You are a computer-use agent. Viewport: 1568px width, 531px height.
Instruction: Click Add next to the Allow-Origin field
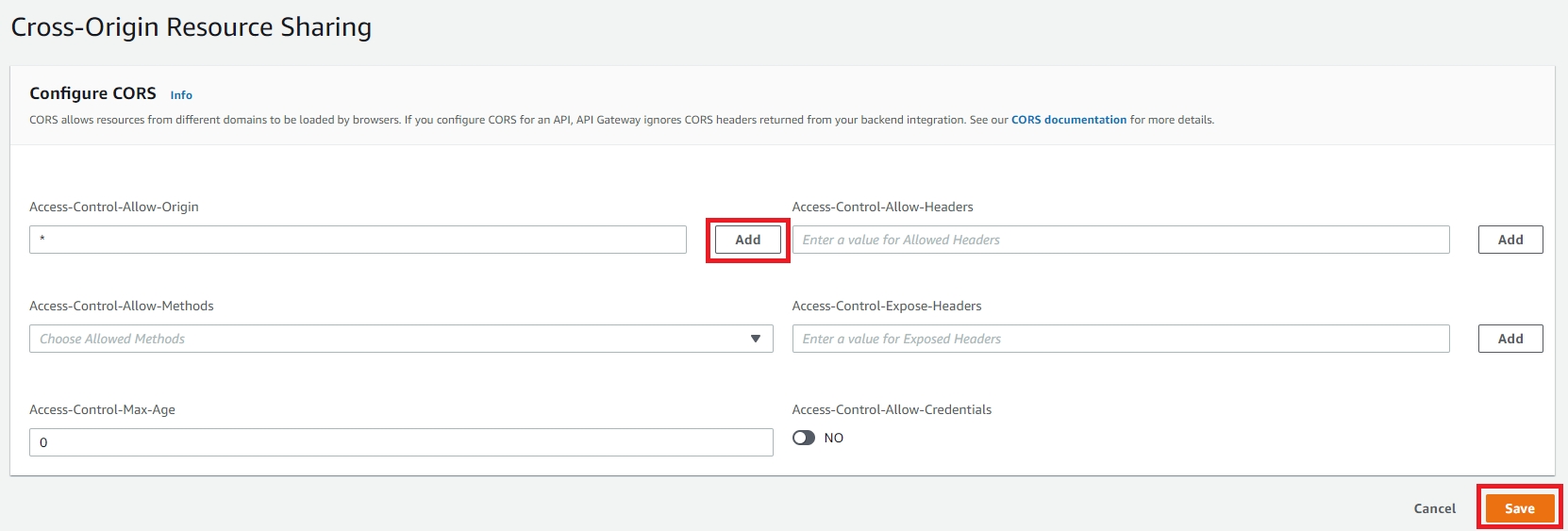tap(747, 240)
